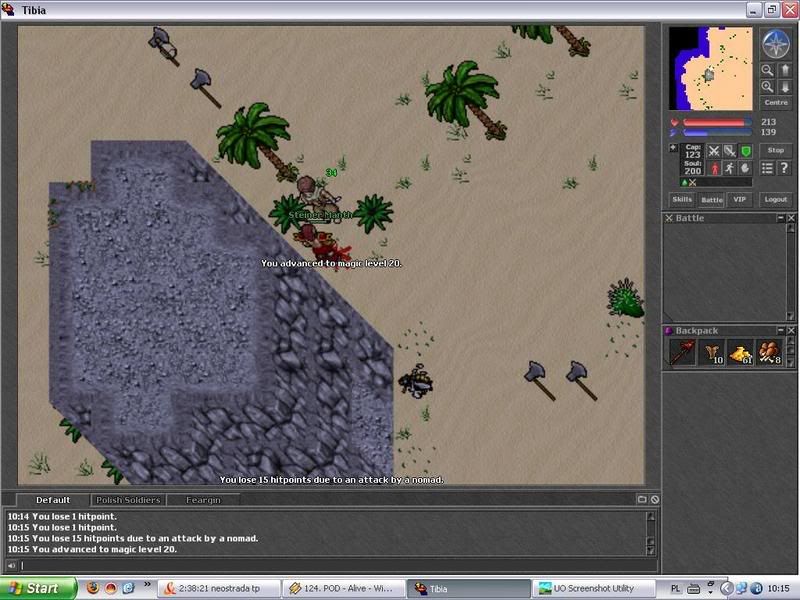The width and height of the screenshot is (800, 600).
Task: Move minimap down one floor
Action: [785, 87]
